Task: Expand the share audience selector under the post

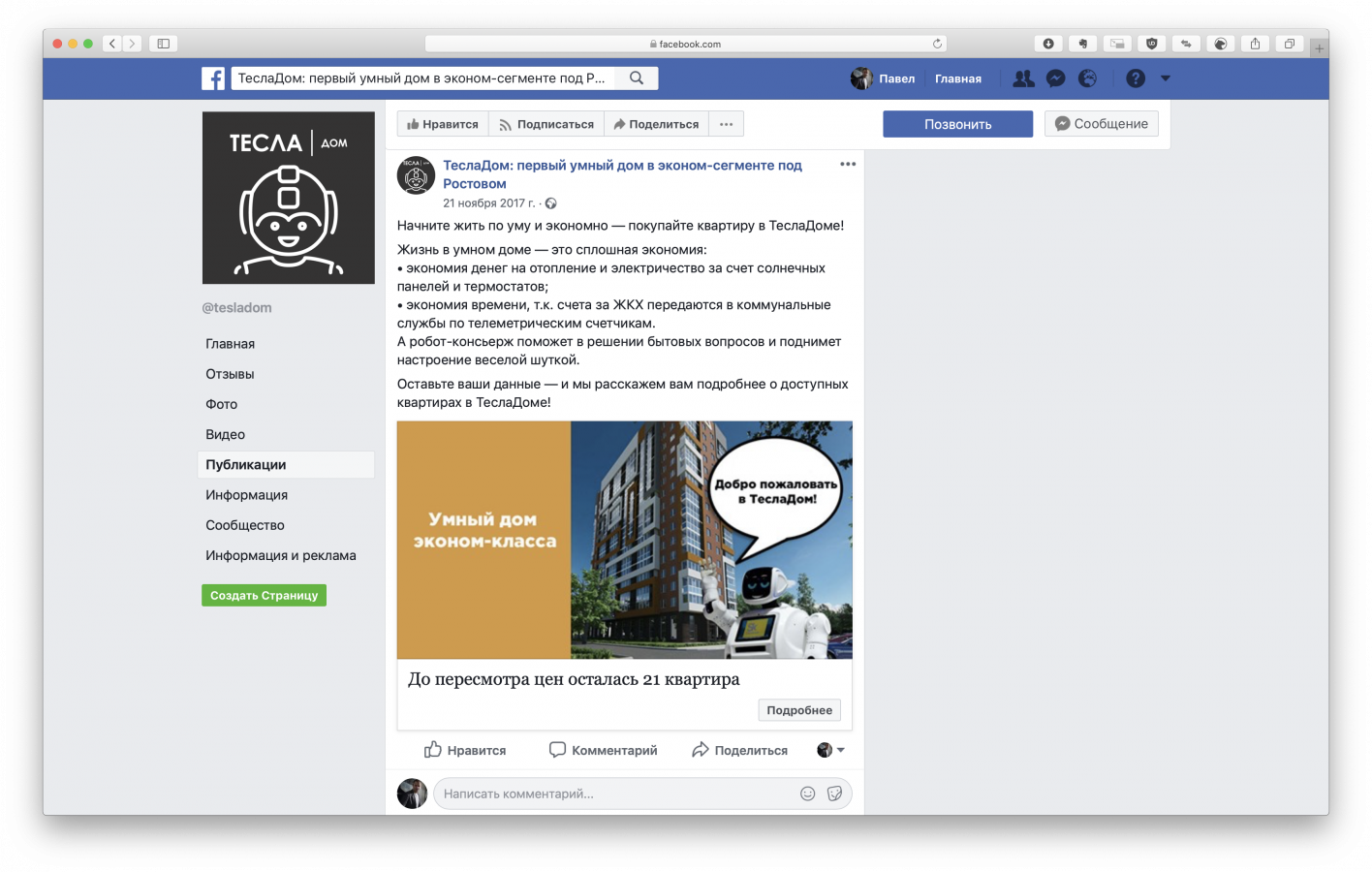Action: coord(841,749)
